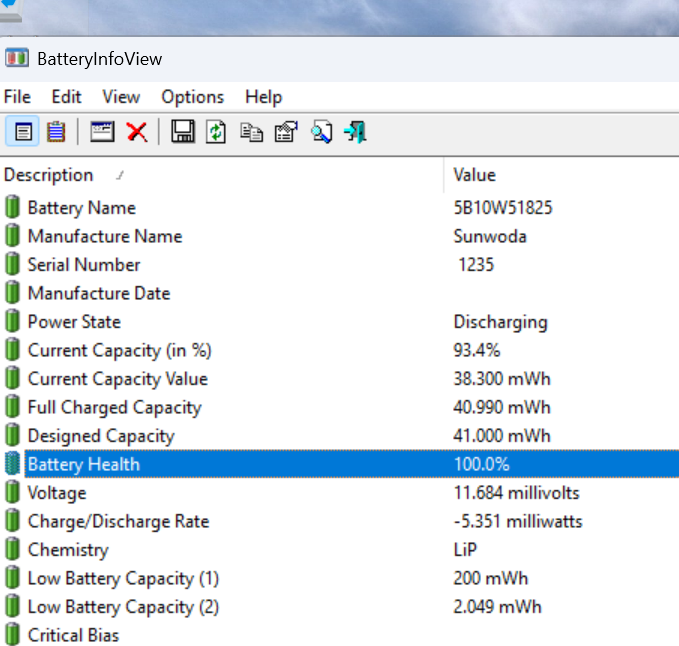Select the Full Charged Capacity row

click(340, 407)
